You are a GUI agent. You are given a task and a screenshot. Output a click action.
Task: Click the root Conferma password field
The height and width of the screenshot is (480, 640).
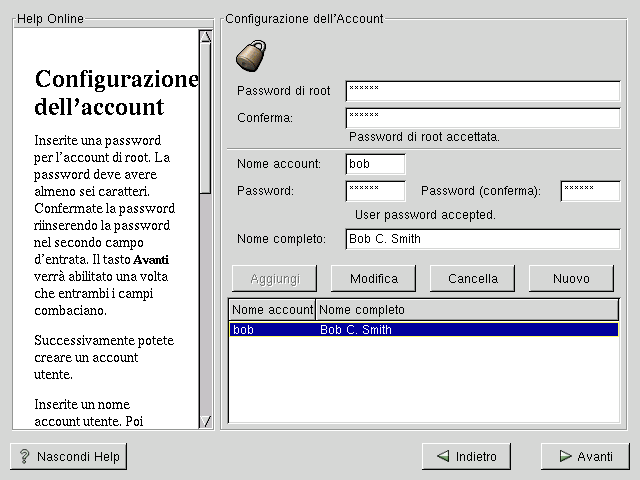(x=483, y=118)
